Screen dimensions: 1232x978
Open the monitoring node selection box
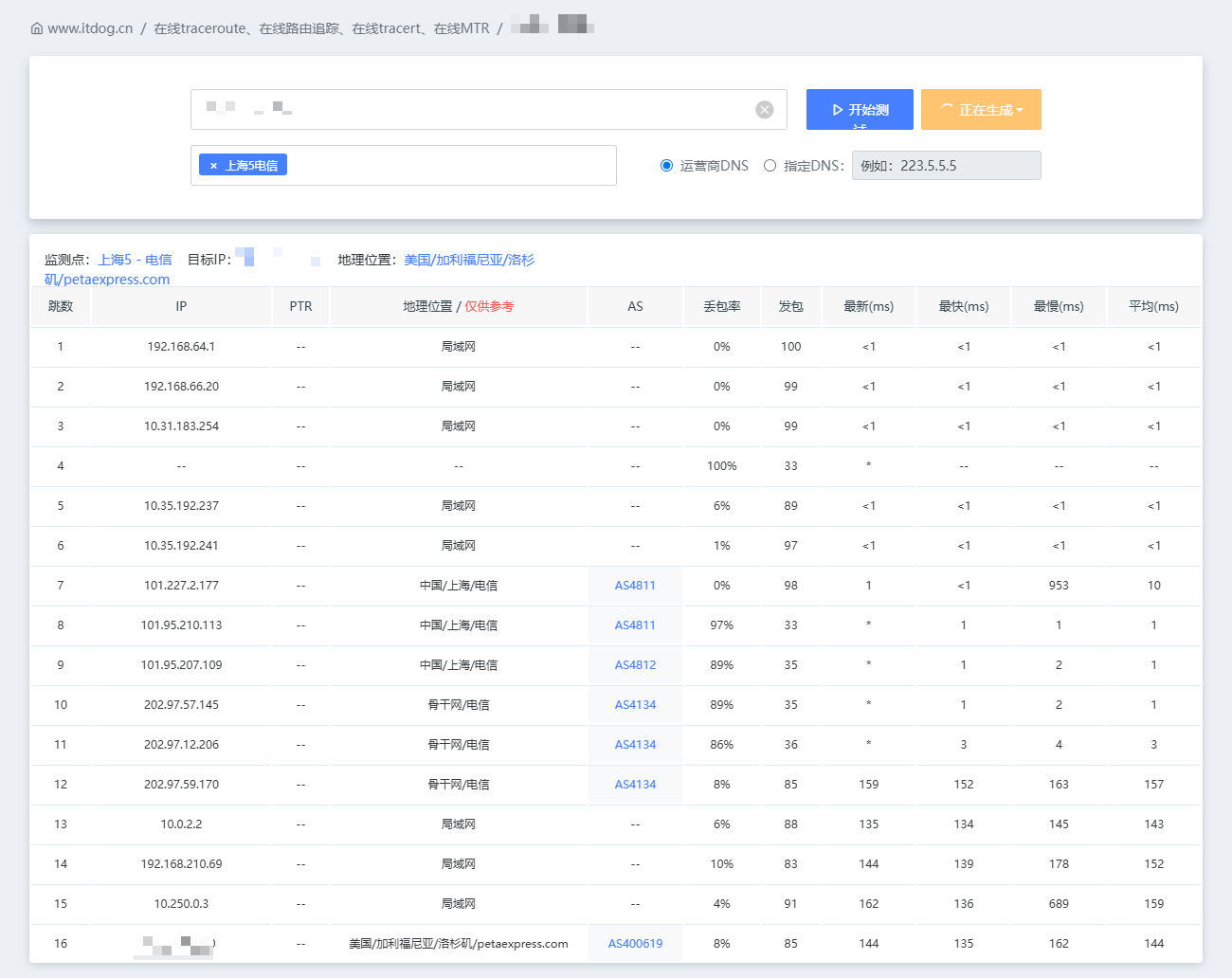tap(404, 165)
